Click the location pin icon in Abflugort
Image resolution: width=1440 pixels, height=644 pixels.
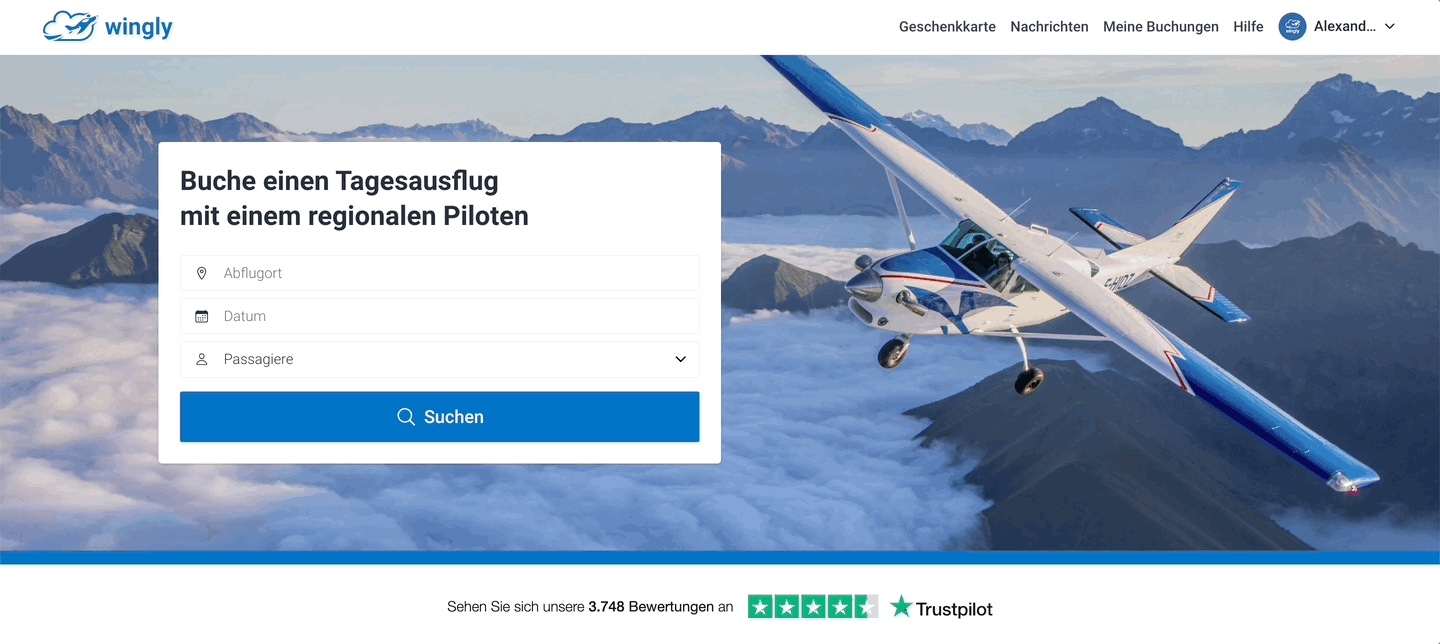coord(202,273)
